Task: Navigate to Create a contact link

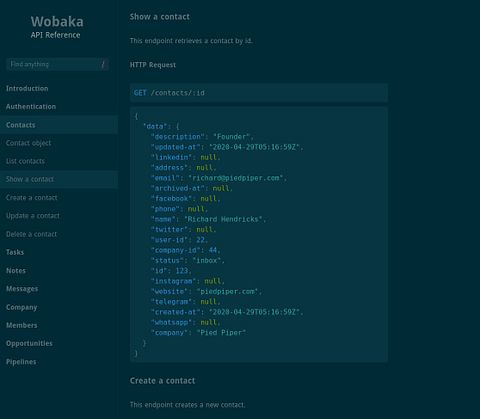Action: click(32, 198)
